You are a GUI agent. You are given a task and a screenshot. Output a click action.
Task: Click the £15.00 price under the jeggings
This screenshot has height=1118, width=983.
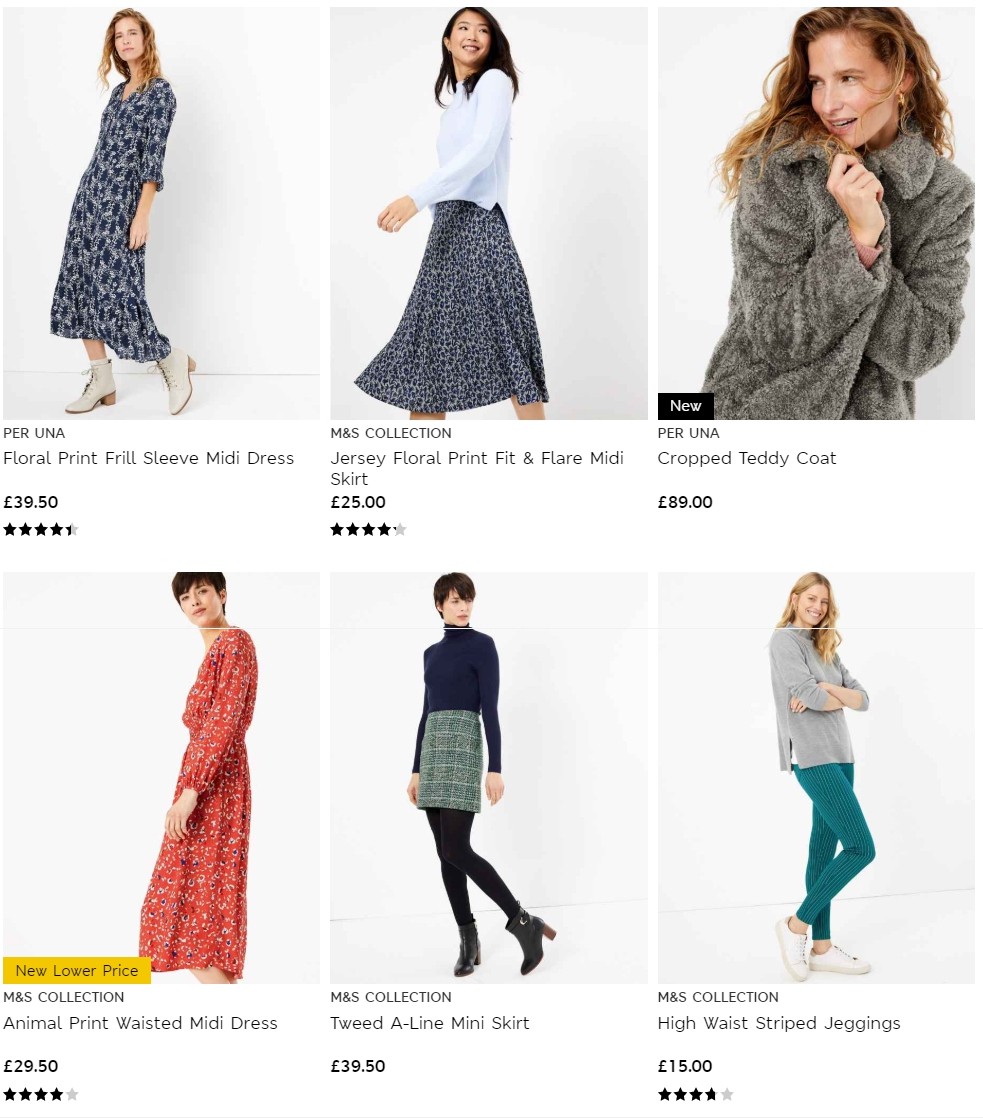coord(683,1066)
